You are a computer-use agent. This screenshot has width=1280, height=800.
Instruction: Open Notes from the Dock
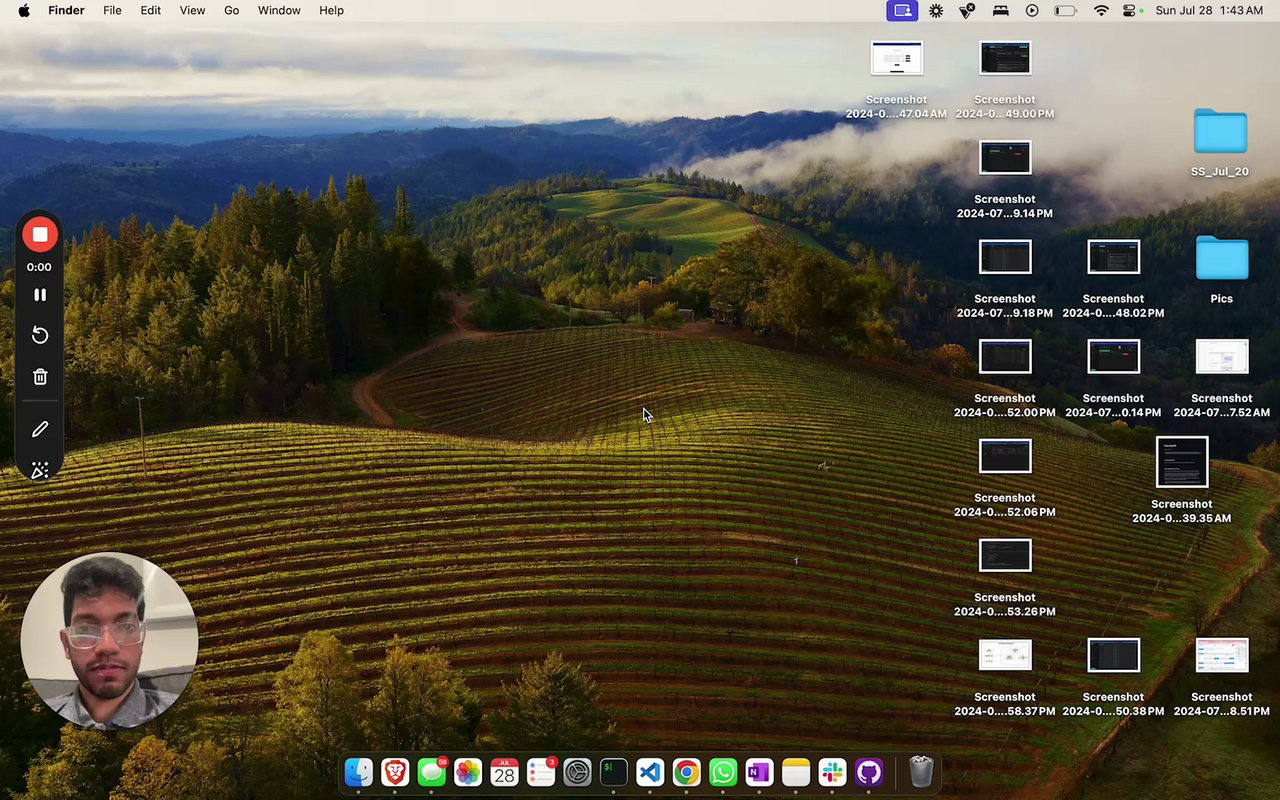pos(796,772)
